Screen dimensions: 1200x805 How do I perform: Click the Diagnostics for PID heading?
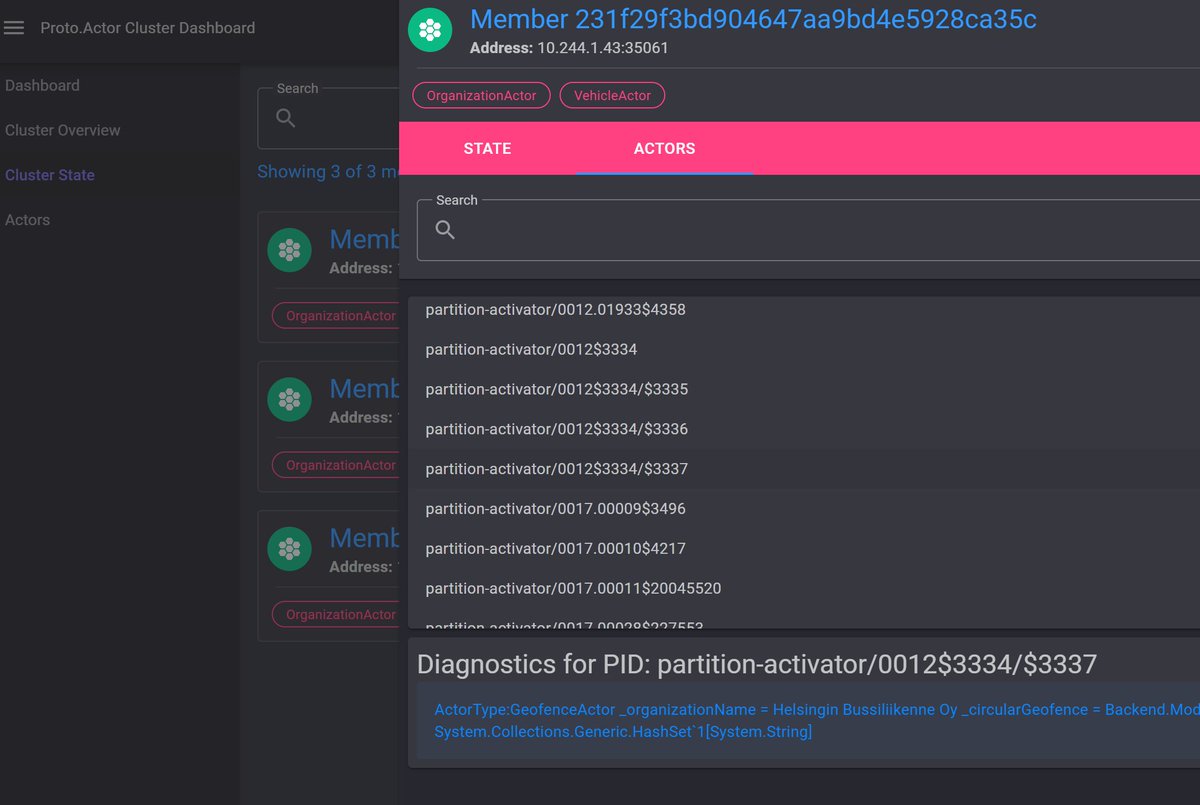point(757,664)
